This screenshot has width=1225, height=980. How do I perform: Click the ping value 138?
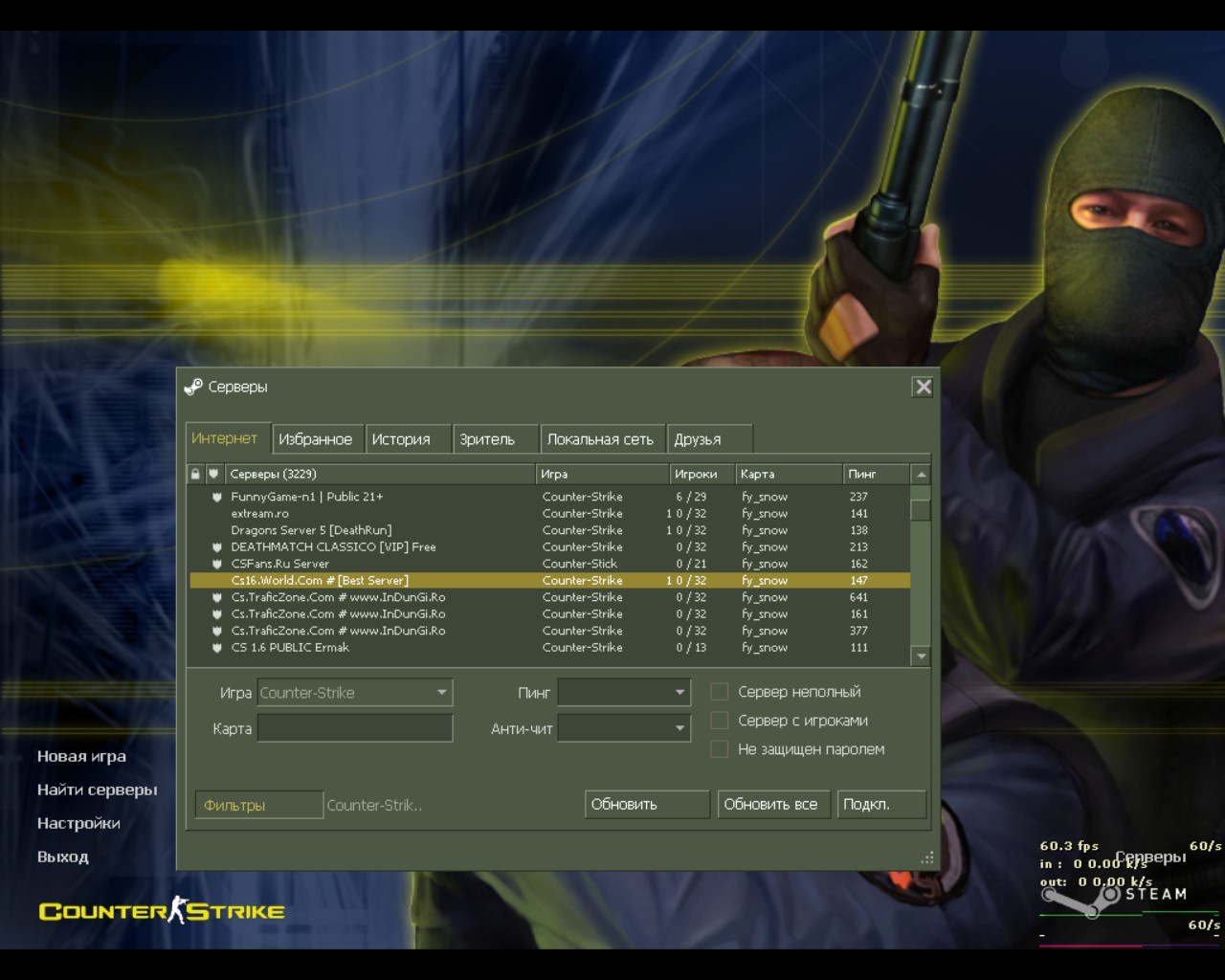[858, 530]
